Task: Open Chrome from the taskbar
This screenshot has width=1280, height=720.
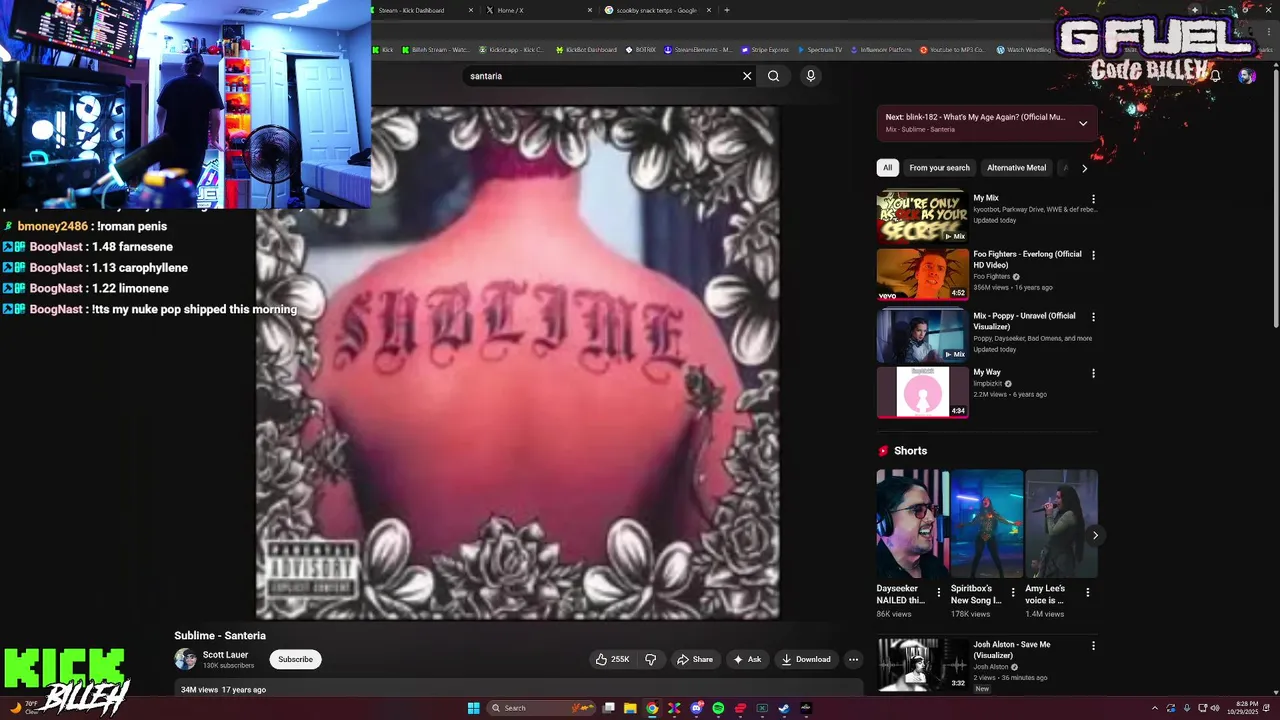Action: (x=652, y=708)
